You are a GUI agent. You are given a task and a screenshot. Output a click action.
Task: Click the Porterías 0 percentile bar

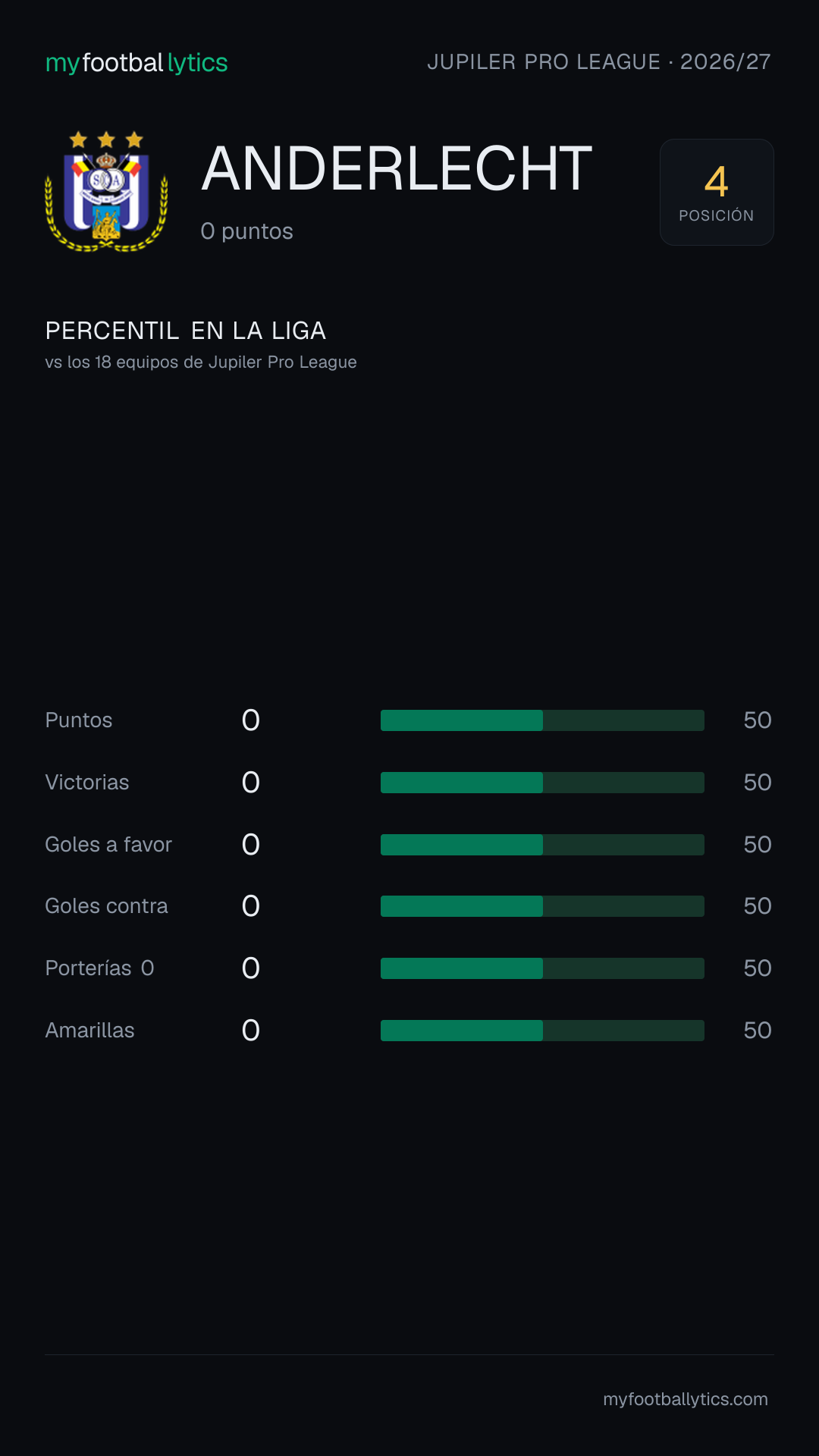(542, 968)
